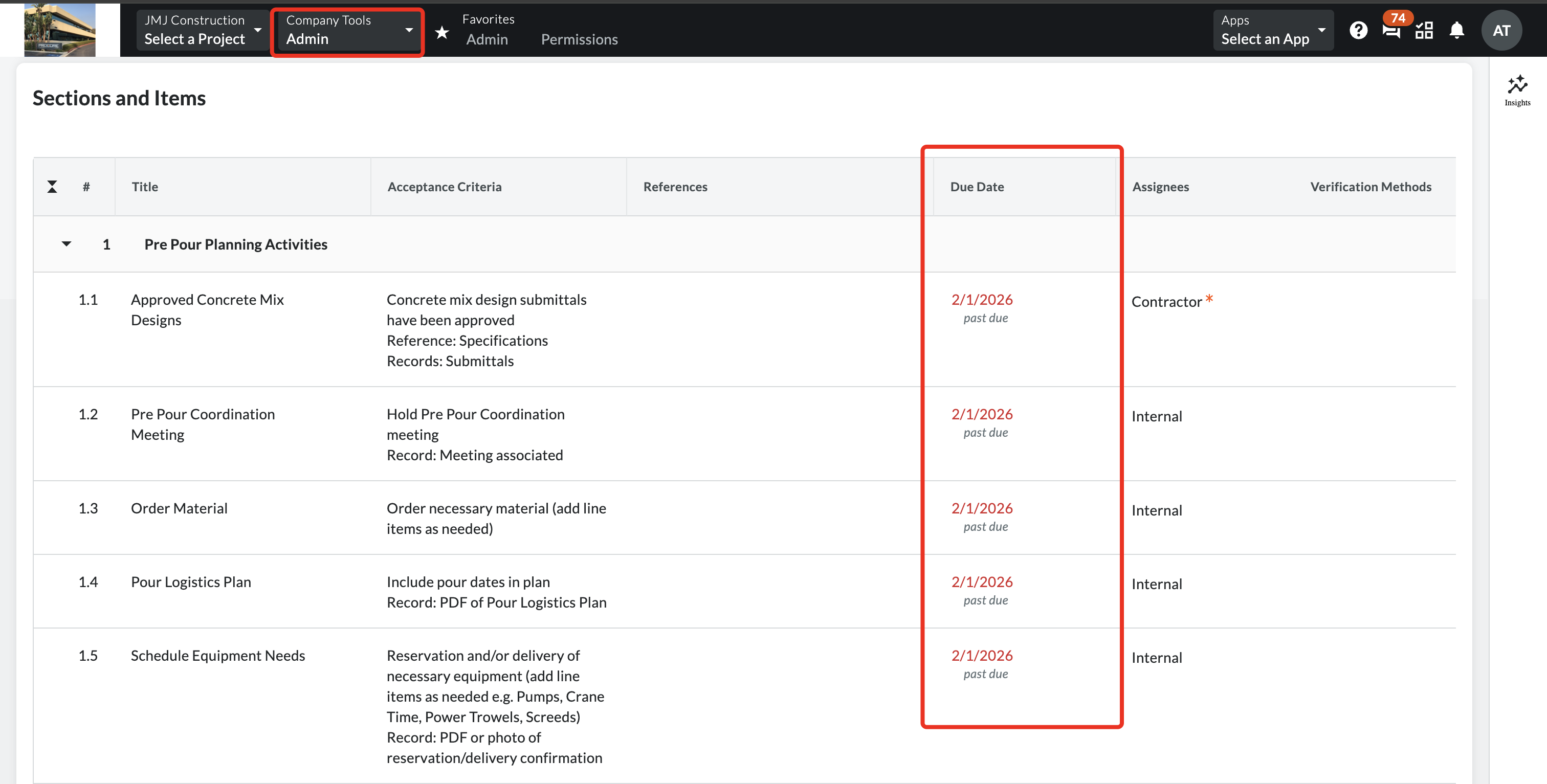Open the Insights panel icon

click(x=1517, y=90)
